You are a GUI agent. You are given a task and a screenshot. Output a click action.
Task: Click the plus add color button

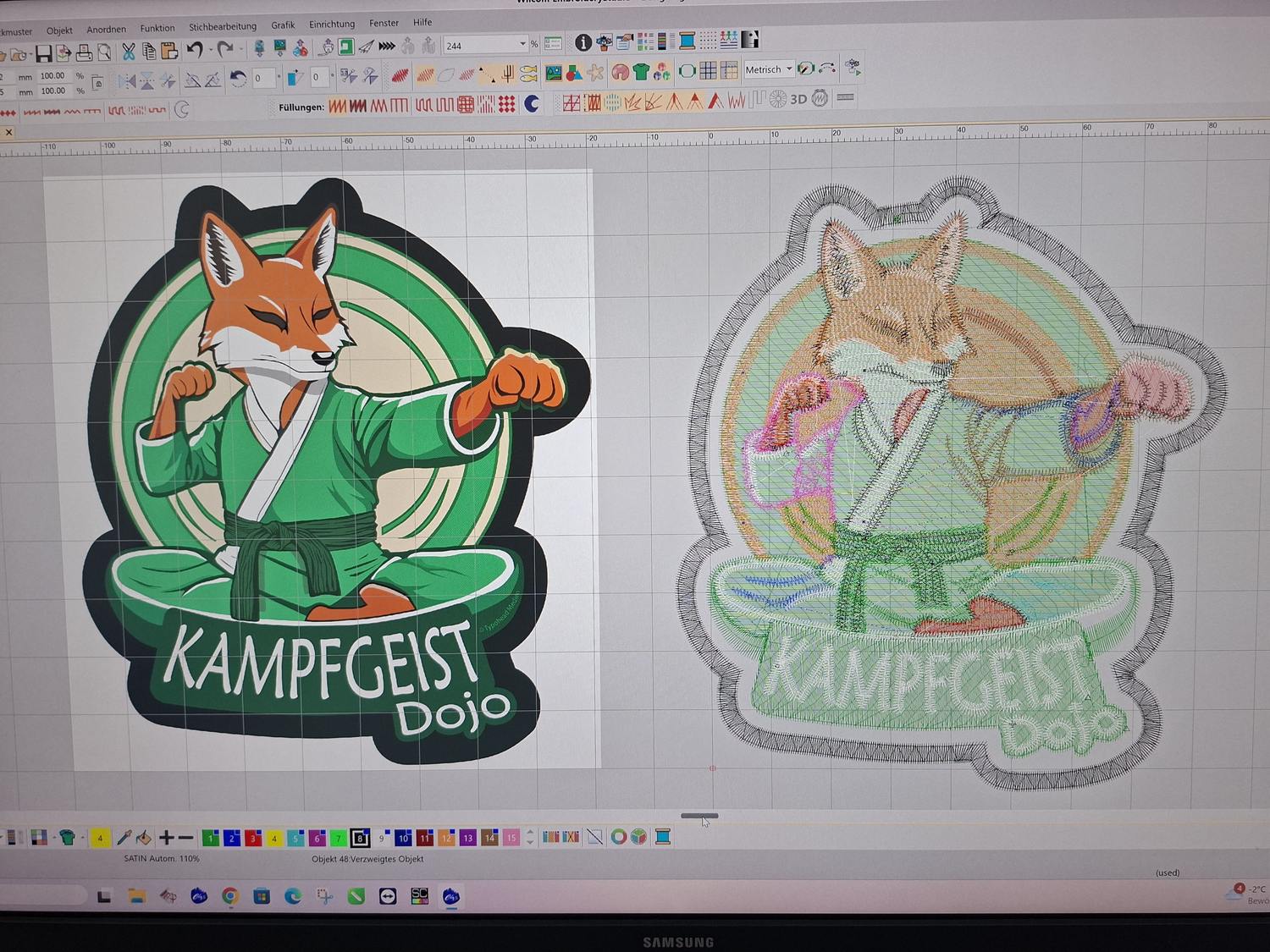167,838
